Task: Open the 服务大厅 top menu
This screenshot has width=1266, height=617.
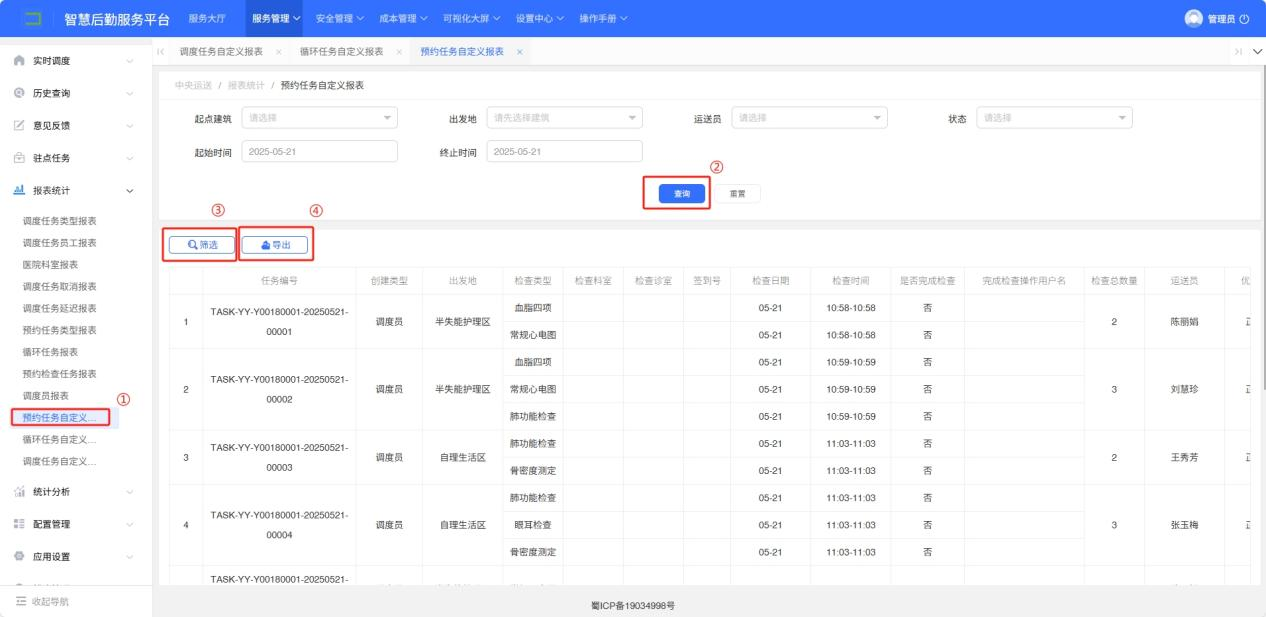Action: pos(207,19)
